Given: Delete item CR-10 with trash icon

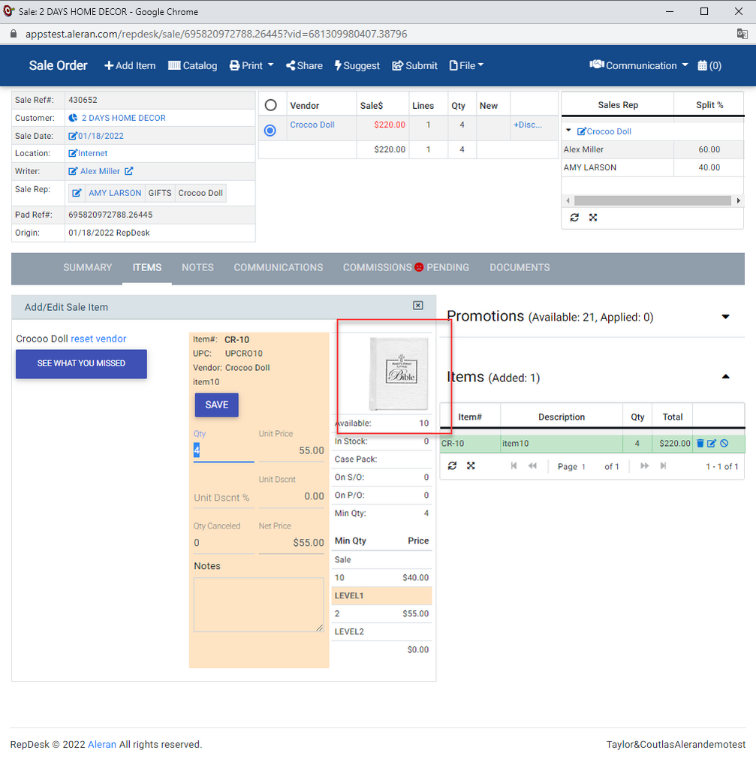Looking at the screenshot, I should click(x=700, y=443).
